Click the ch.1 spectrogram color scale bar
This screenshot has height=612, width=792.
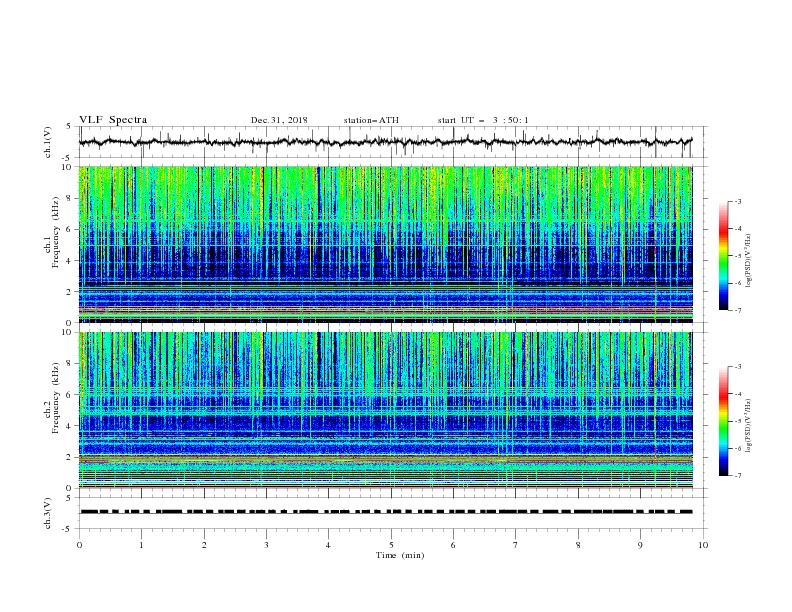(x=724, y=256)
